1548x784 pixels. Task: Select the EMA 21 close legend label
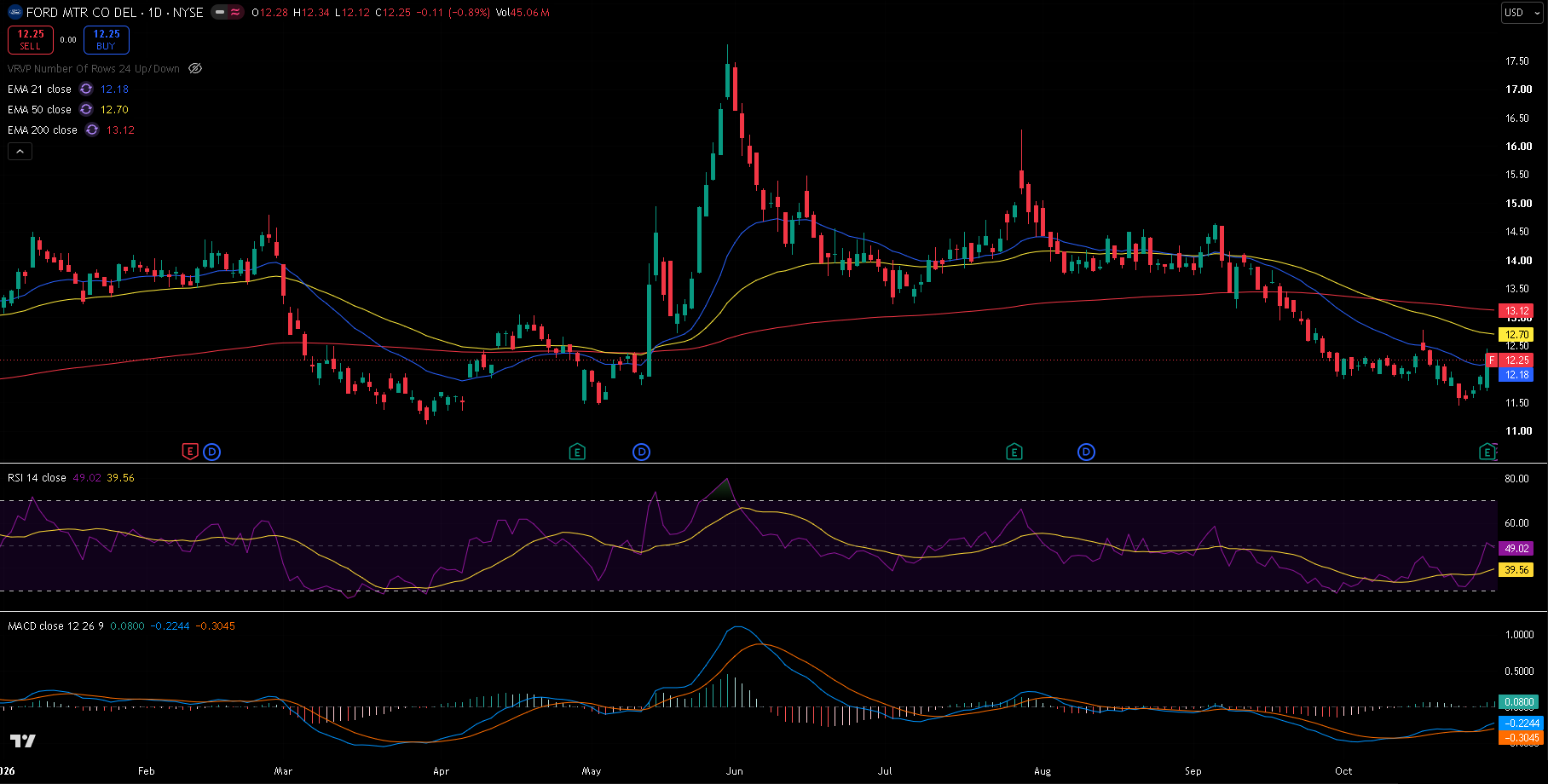pyautogui.click(x=39, y=89)
